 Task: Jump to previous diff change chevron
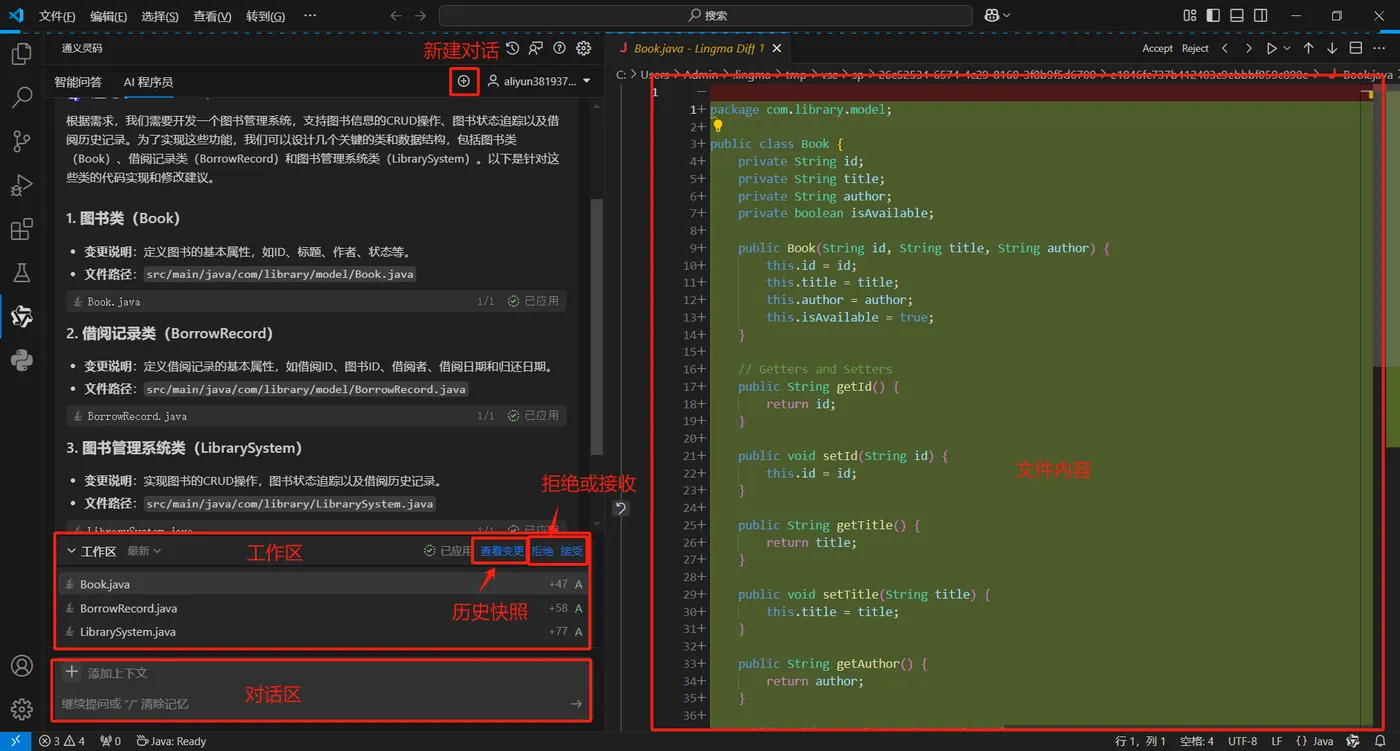click(x=1225, y=48)
